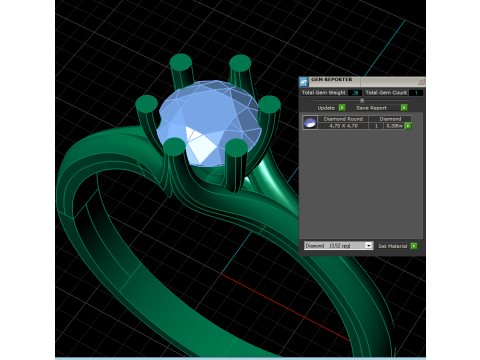Click the Update button label
The height and width of the screenshot is (360, 480).
[326, 108]
